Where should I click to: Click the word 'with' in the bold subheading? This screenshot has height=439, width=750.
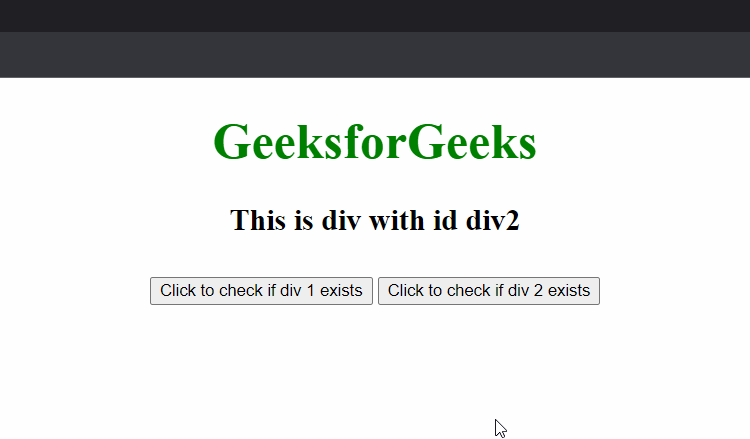pyautogui.click(x=397, y=220)
